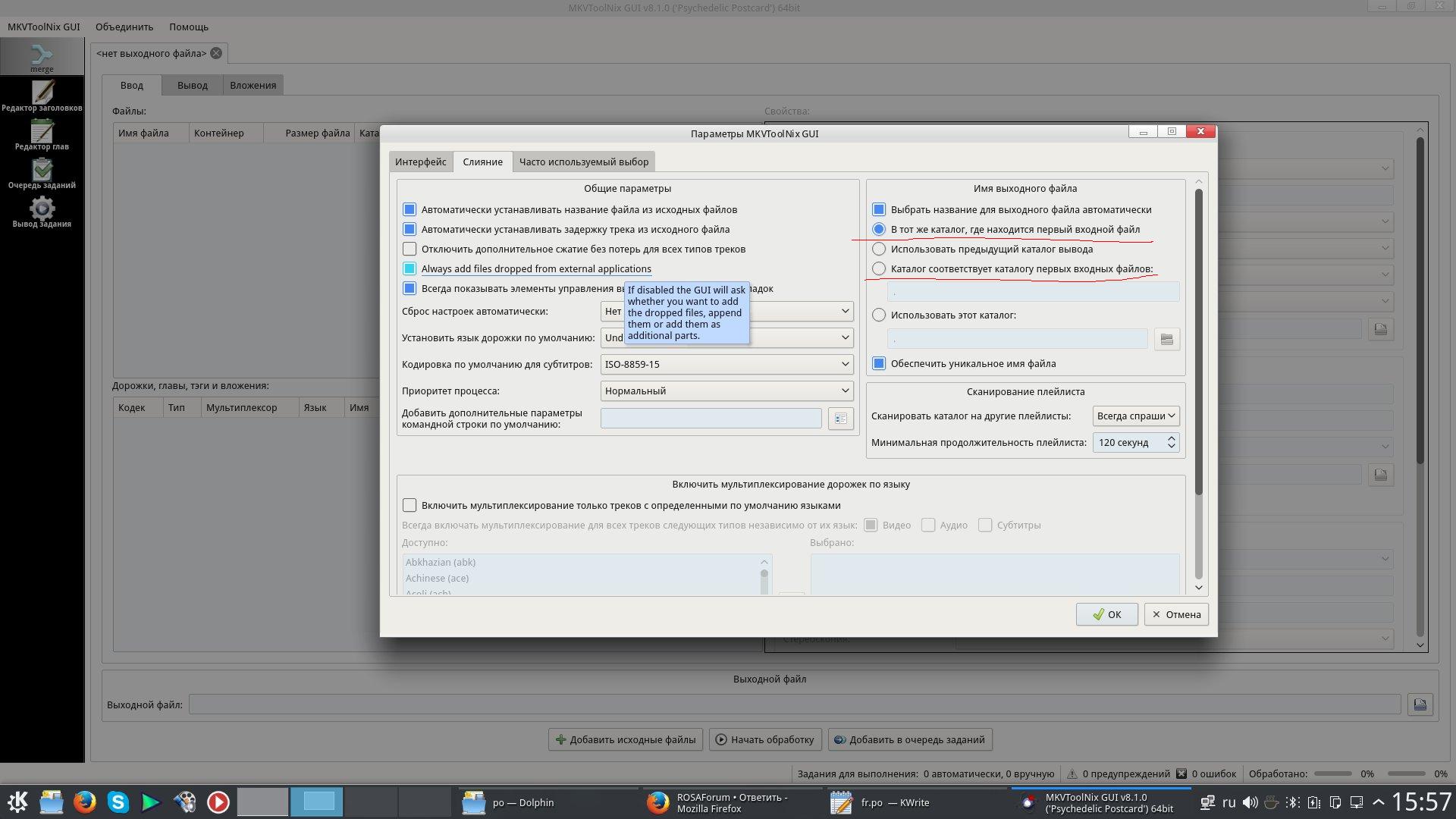Image resolution: width=1456 pixels, height=819 pixels.
Task: Expand the 'Нормальный' process priority dropdown
Action: (x=726, y=391)
